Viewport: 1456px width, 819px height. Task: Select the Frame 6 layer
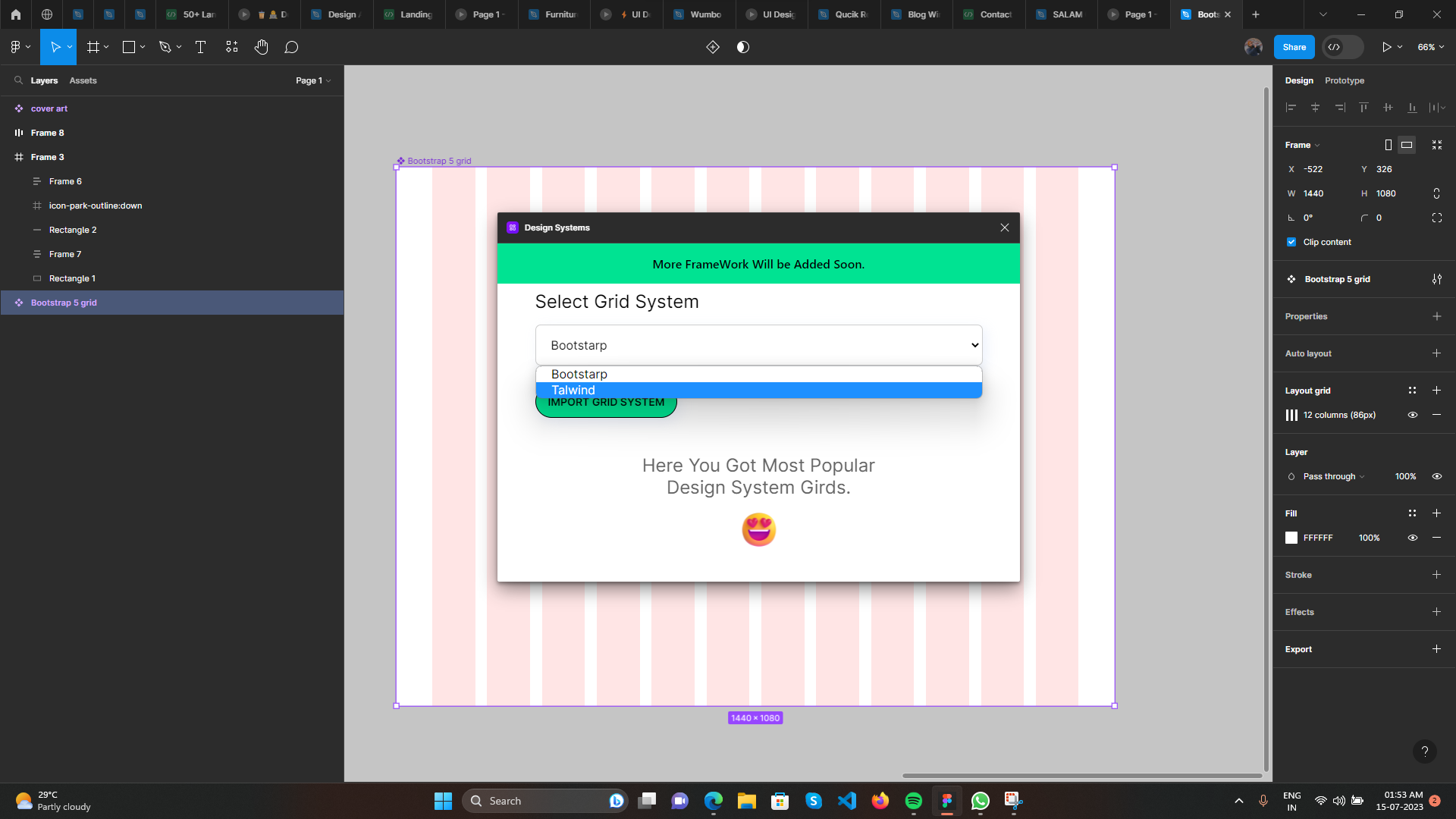pyautogui.click(x=171, y=181)
